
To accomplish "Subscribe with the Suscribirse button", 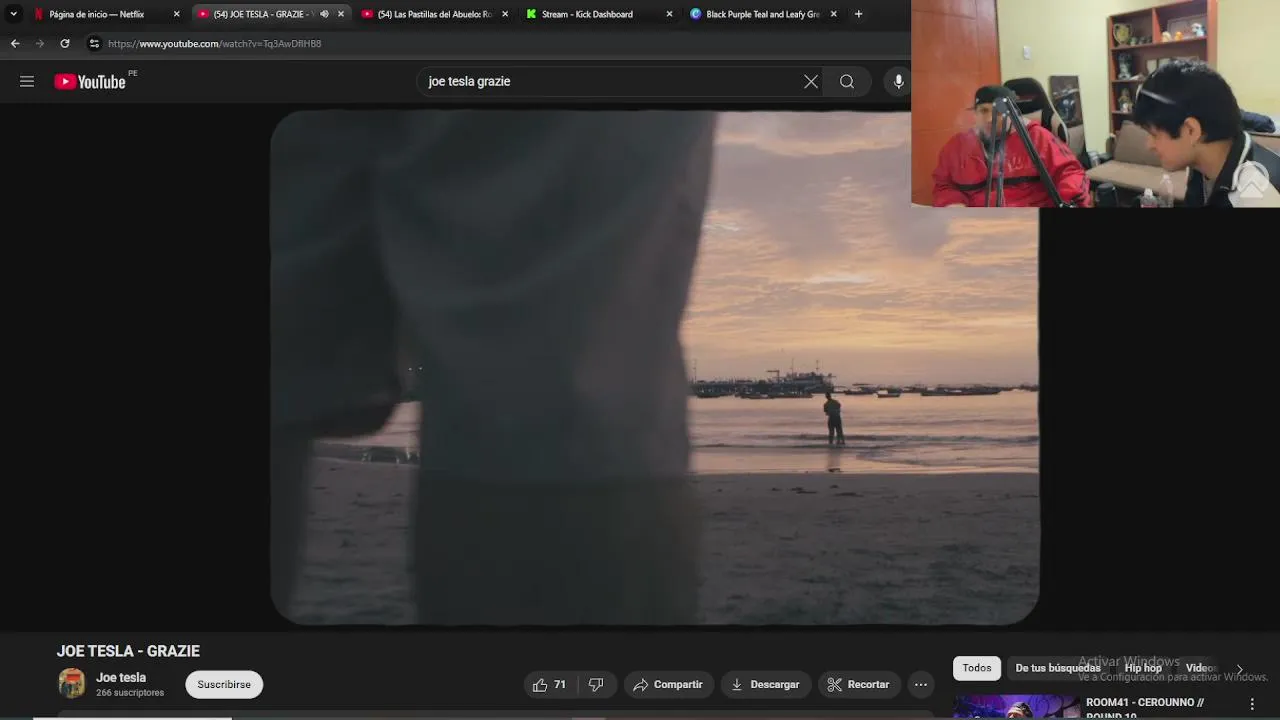I will point(224,684).
